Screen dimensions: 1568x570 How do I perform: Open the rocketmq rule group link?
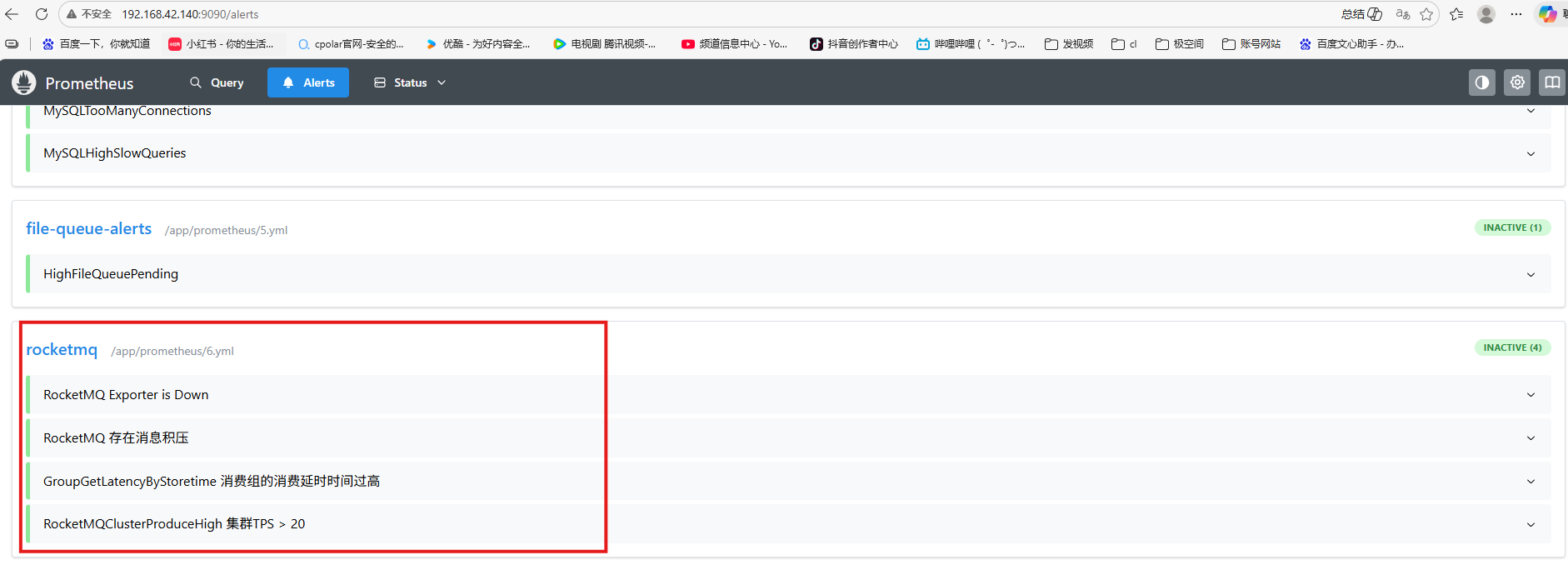pyautogui.click(x=62, y=350)
